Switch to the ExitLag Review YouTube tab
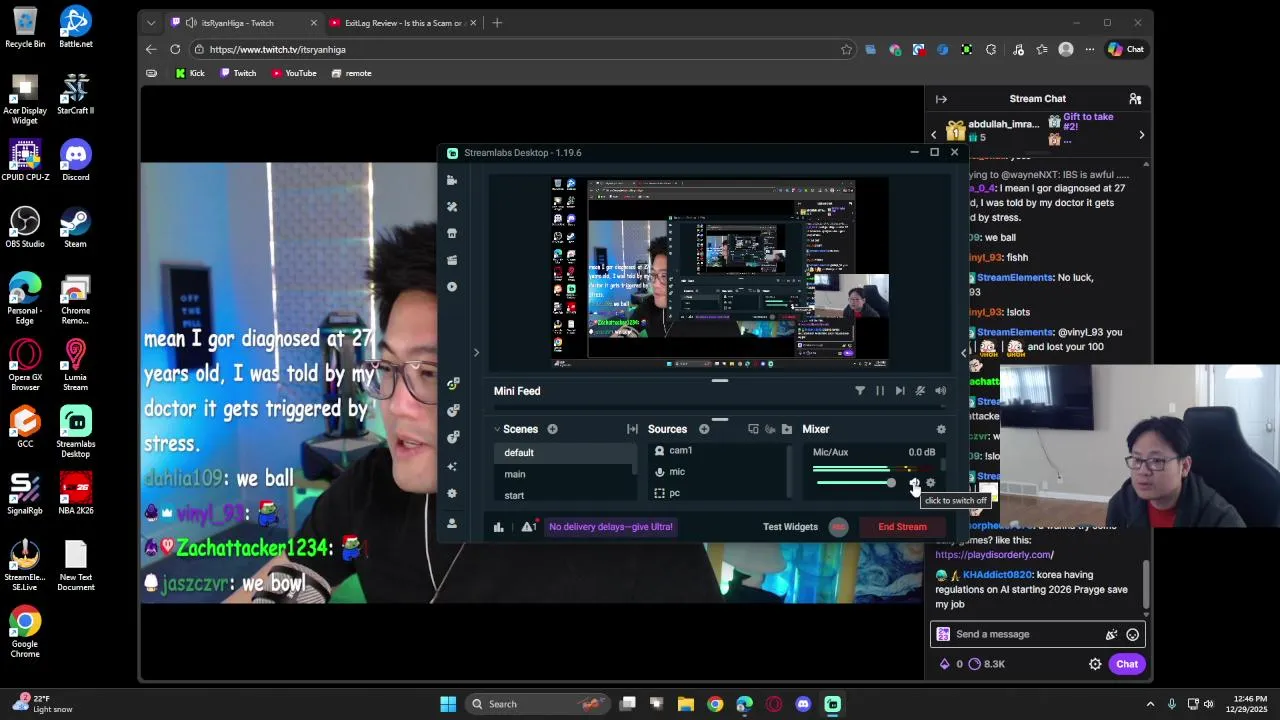The width and height of the screenshot is (1280, 720). (x=403, y=23)
